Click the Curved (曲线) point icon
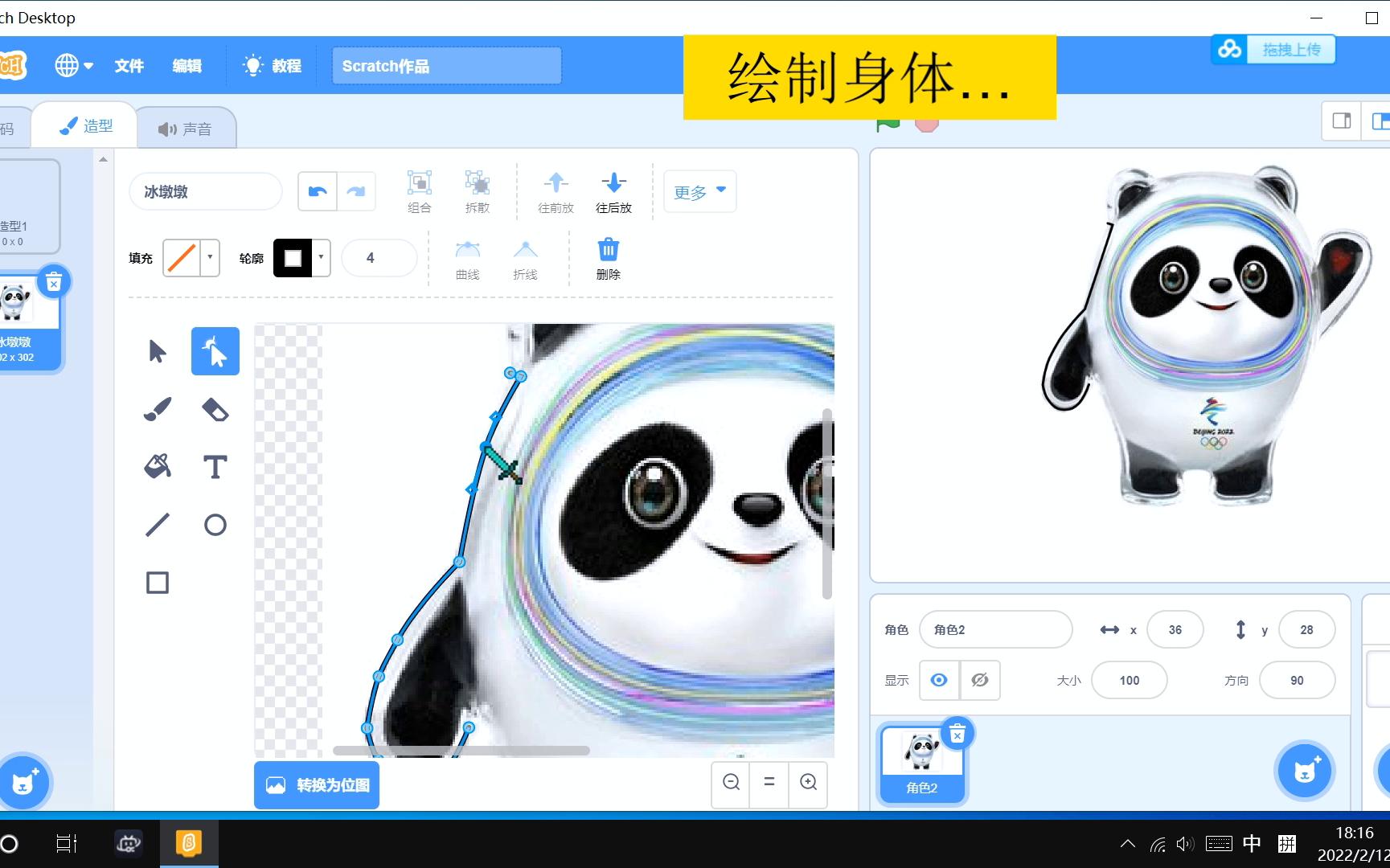 tap(467, 258)
